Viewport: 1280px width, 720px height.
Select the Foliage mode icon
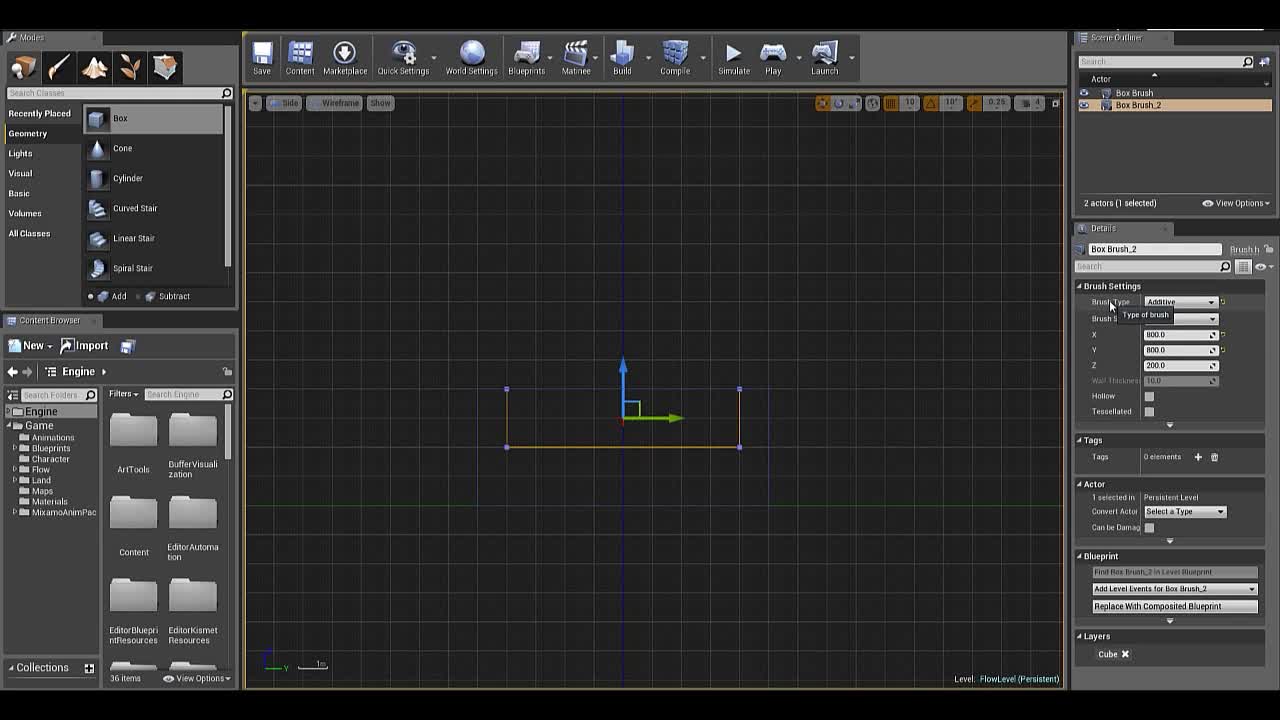tap(129, 67)
